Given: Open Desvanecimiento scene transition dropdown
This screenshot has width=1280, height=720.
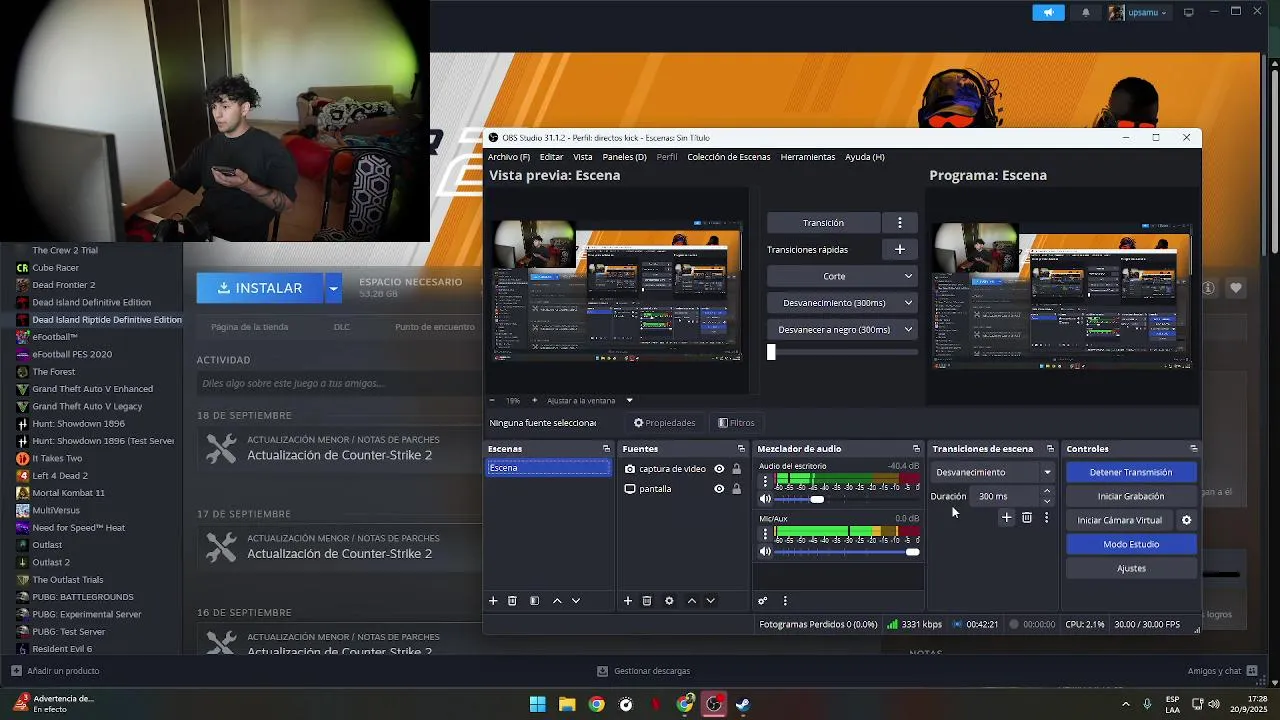Looking at the screenshot, I should tap(992, 472).
